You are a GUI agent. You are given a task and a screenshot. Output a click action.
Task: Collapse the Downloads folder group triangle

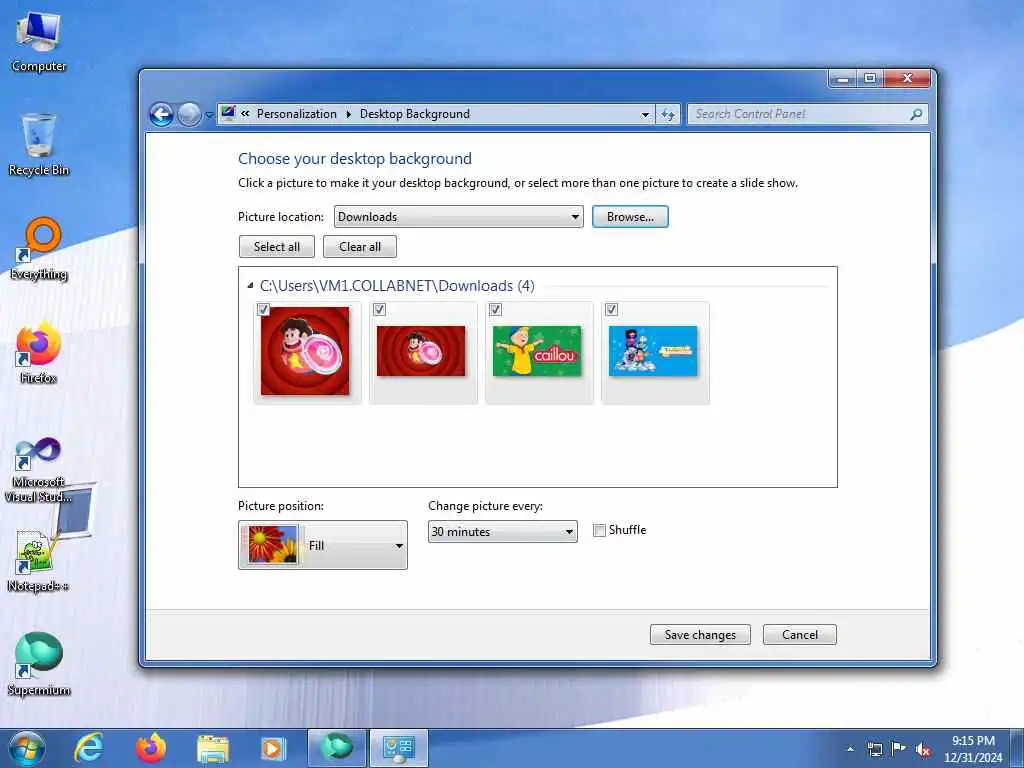[x=250, y=285]
